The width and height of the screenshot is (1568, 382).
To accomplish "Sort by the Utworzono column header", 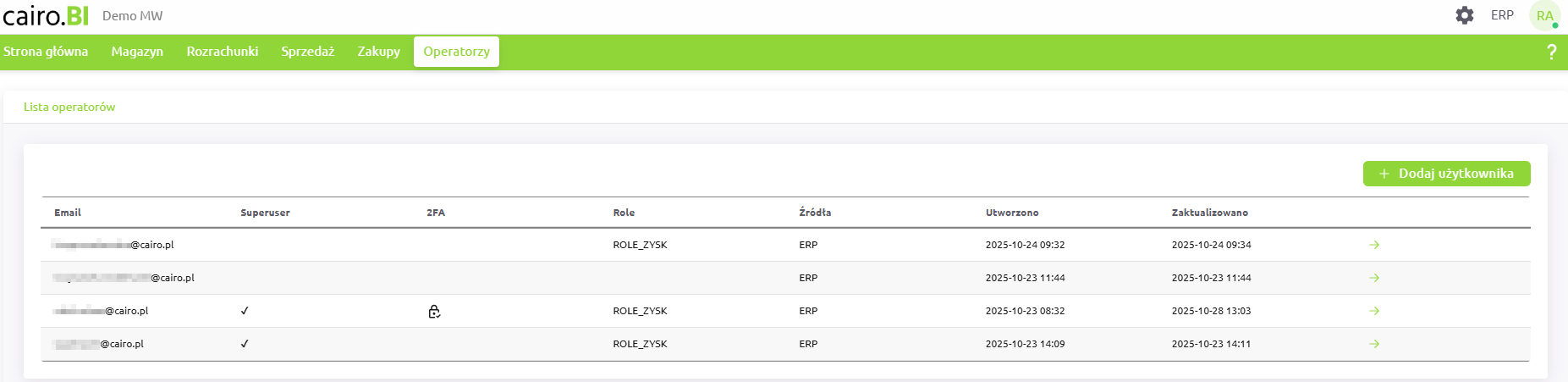I will [1012, 213].
